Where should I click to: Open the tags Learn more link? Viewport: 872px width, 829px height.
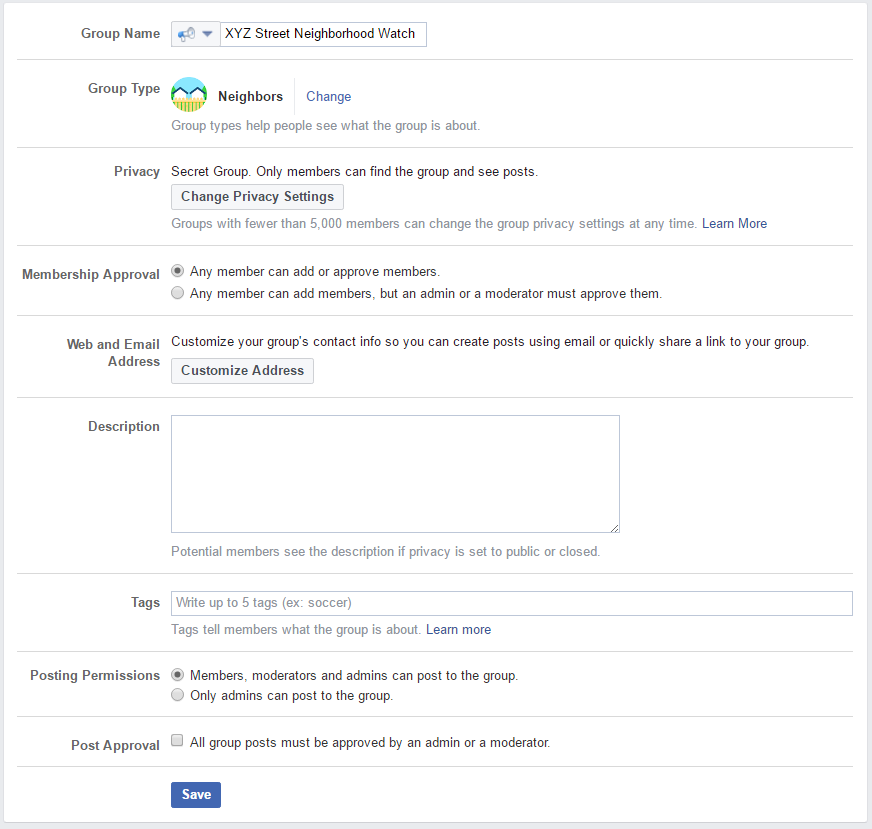pyautogui.click(x=458, y=629)
